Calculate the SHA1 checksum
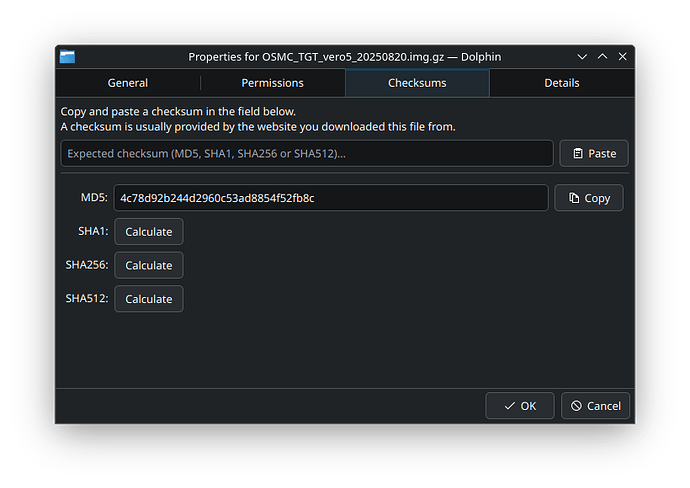The width and height of the screenshot is (690, 488). [148, 232]
